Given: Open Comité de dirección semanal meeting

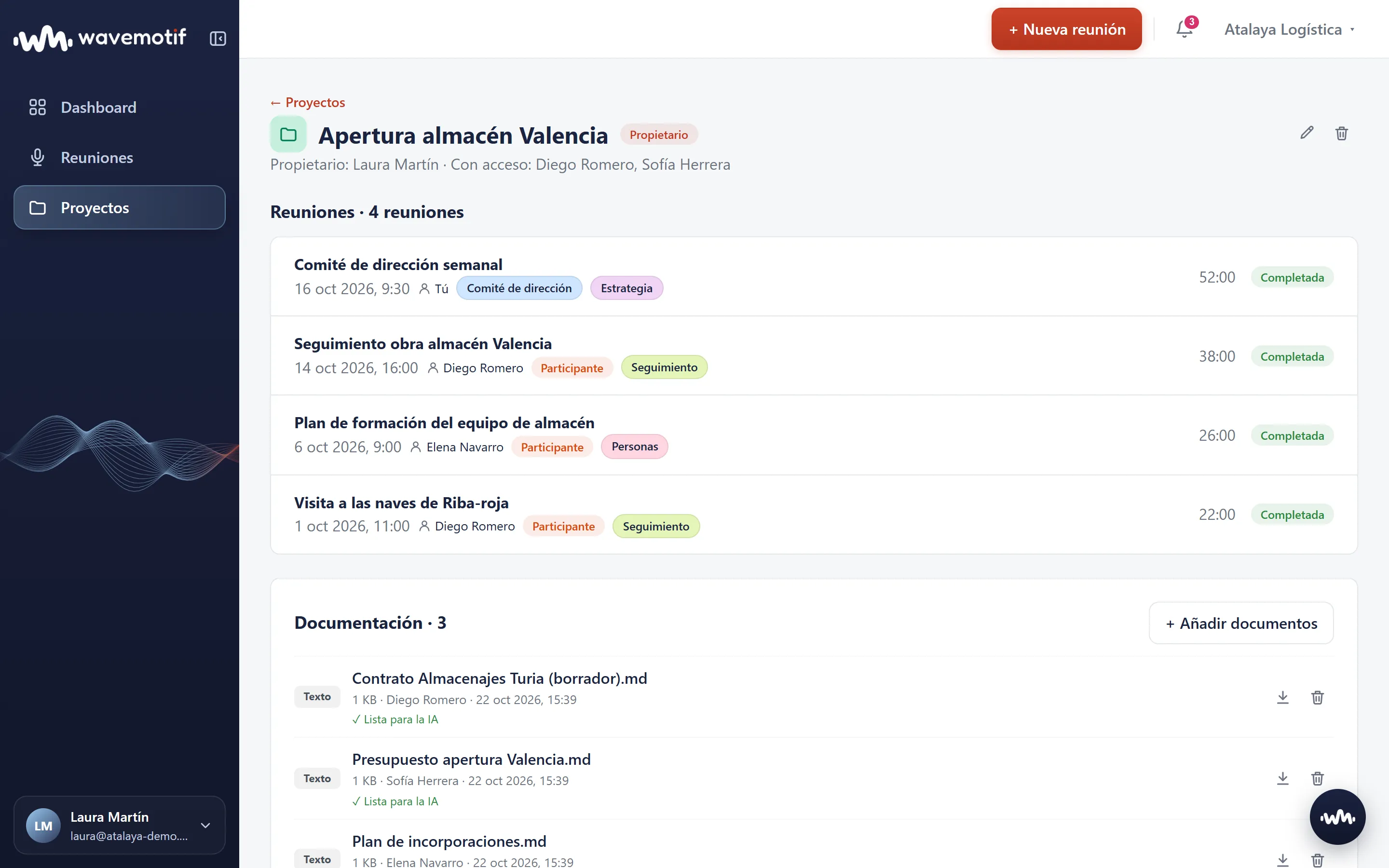Looking at the screenshot, I should [x=814, y=277].
